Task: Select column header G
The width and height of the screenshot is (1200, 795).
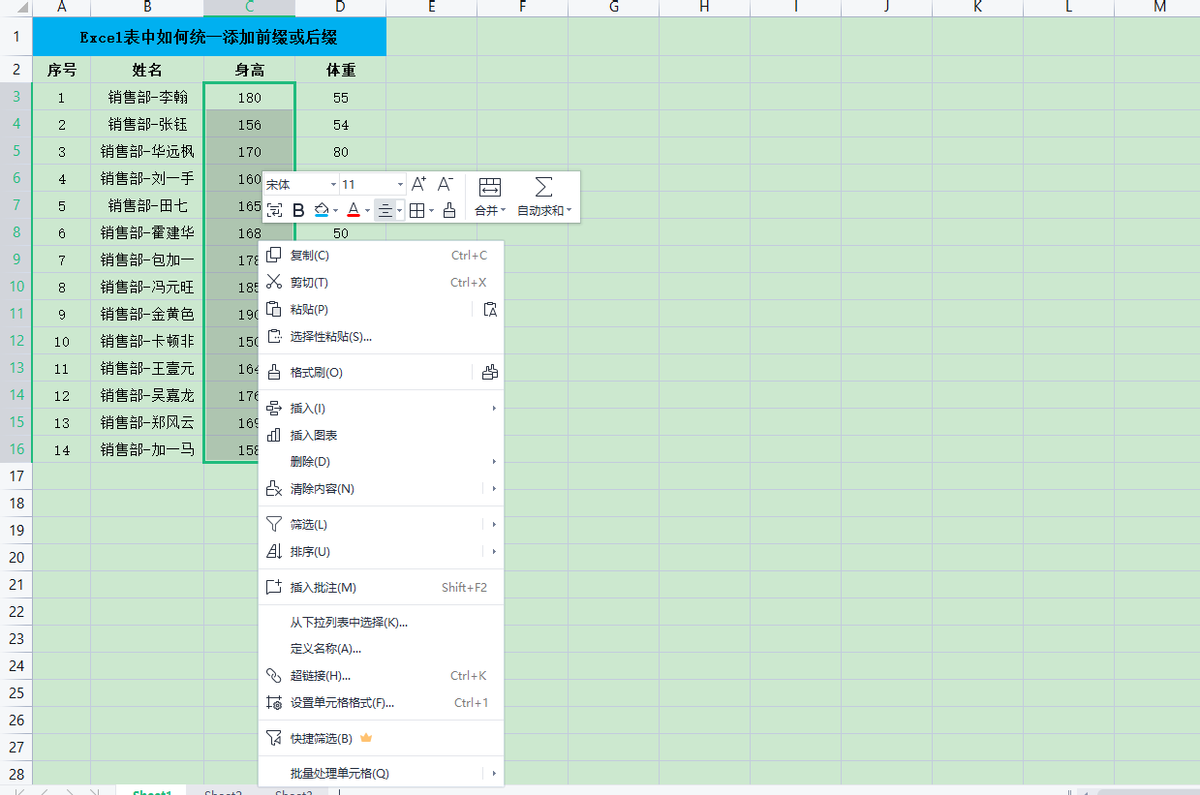Action: 614,7
